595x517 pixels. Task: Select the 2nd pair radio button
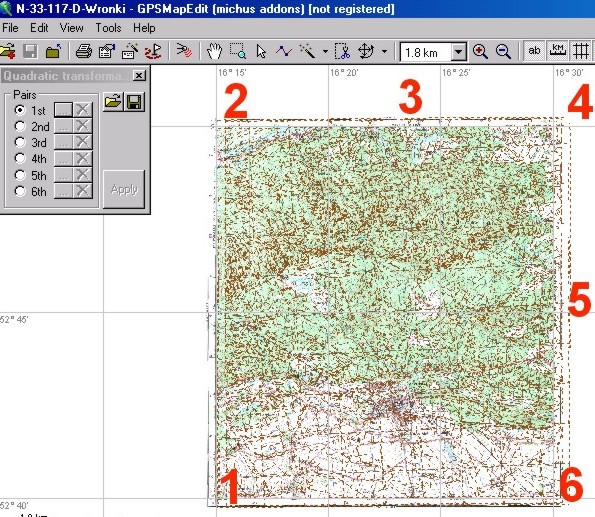click(20, 126)
